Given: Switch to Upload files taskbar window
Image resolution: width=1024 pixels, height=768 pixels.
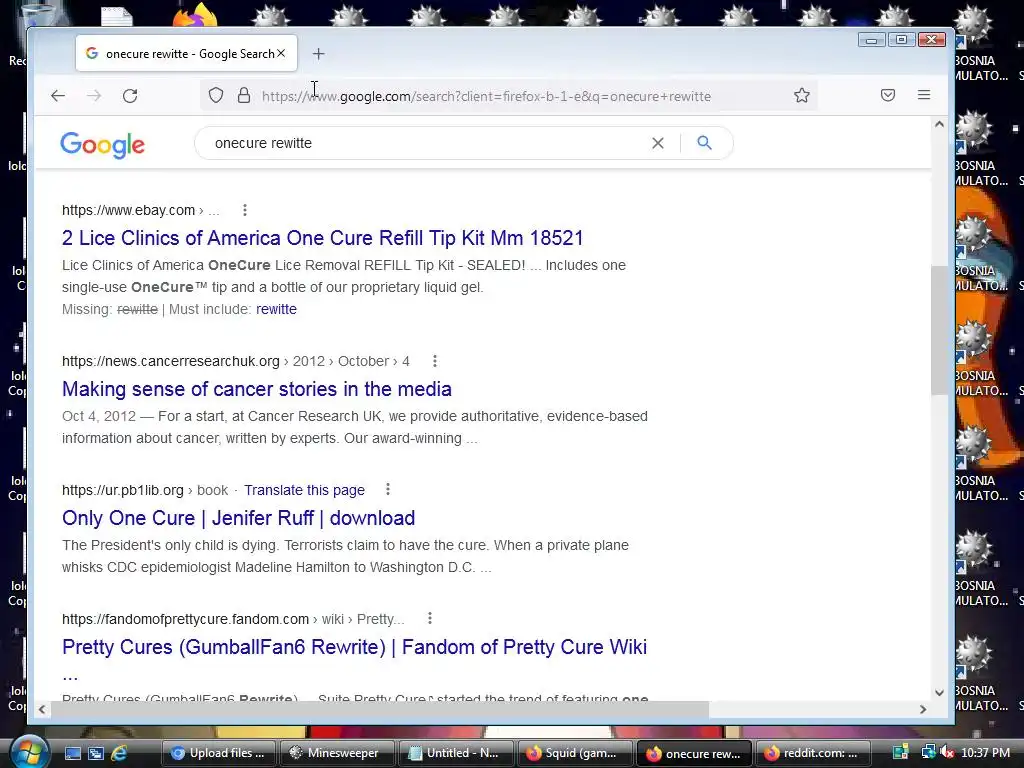Looking at the screenshot, I should [219, 753].
